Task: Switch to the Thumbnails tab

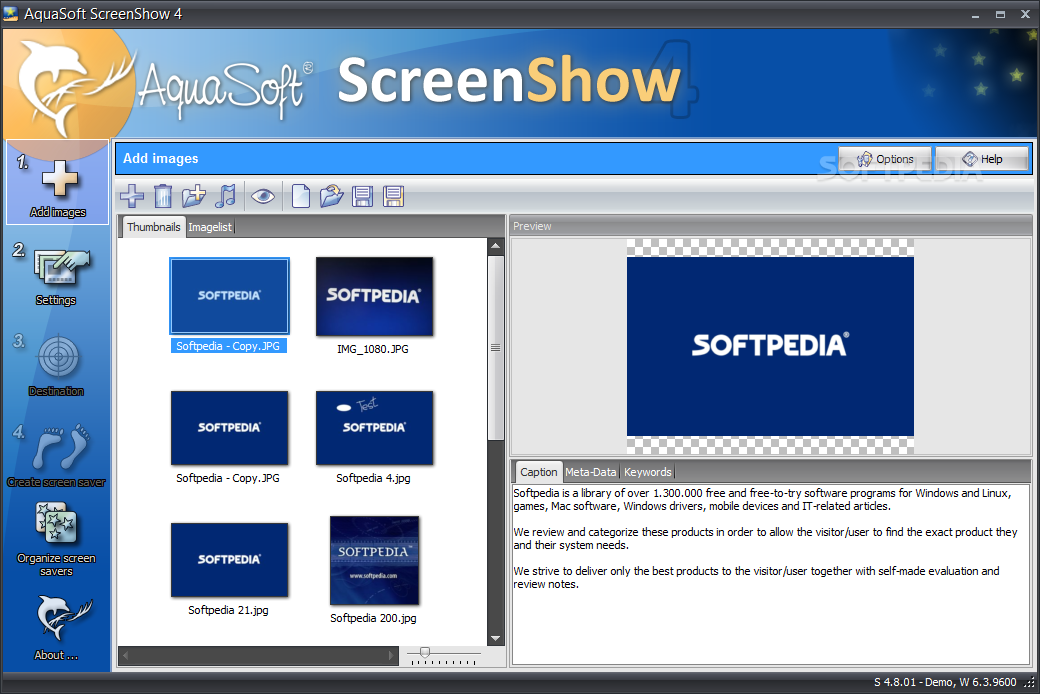Action: point(153,227)
